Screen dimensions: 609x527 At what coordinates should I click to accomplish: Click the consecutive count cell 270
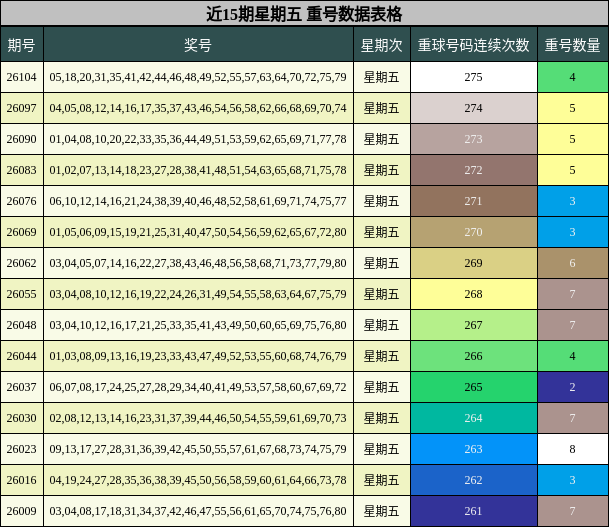click(x=474, y=232)
